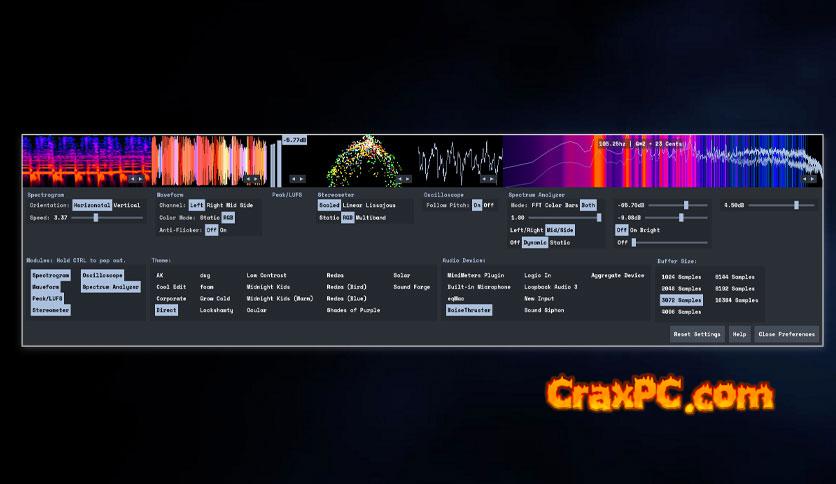Set spectrogram orientation to Vertical
Screen dimensions: 836x484
[127, 204]
